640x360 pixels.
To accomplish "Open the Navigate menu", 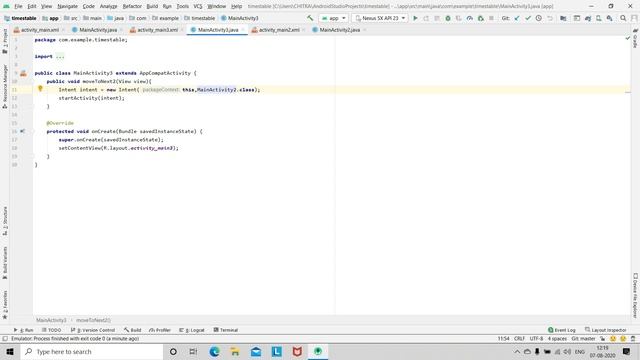I will point(67,6).
